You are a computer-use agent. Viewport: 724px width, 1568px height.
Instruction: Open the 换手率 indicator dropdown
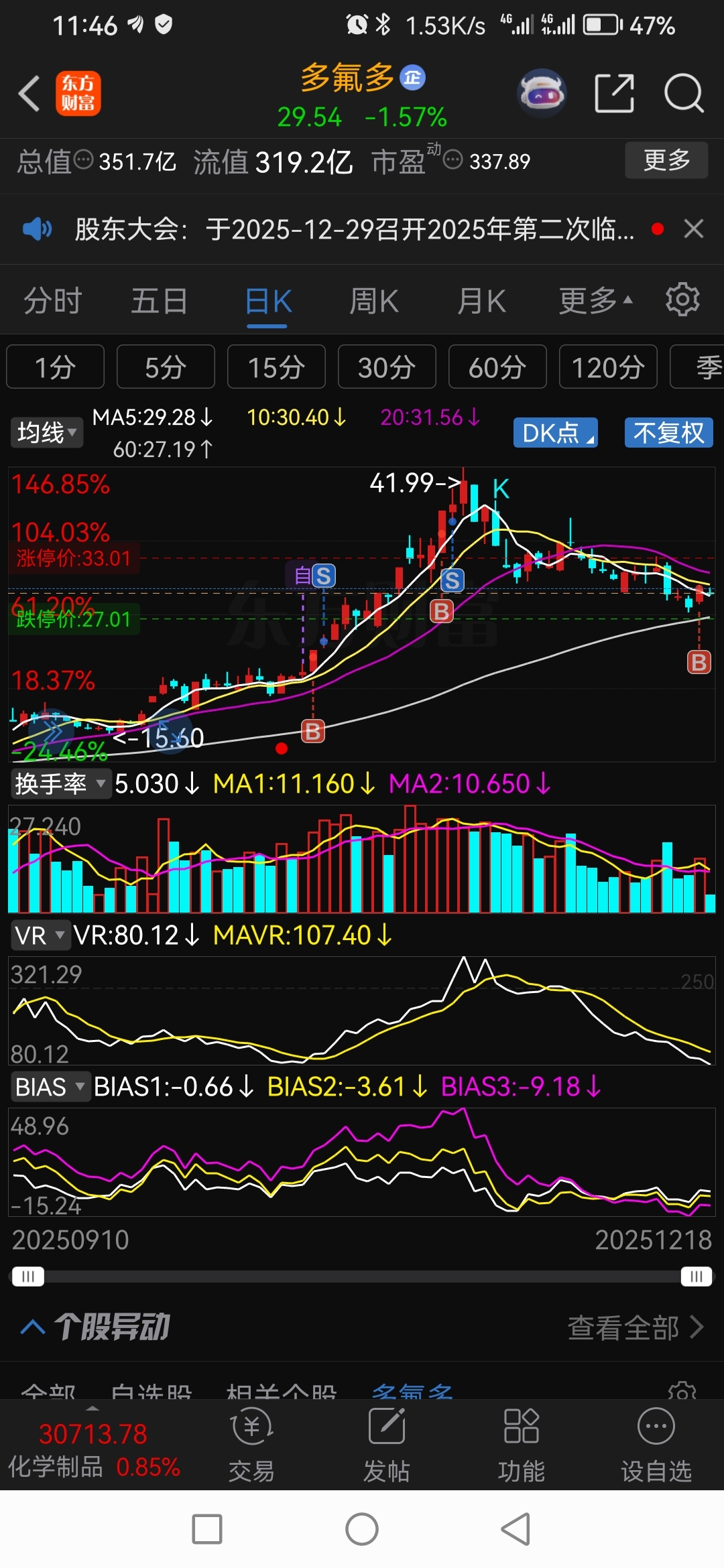tap(60, 783)
